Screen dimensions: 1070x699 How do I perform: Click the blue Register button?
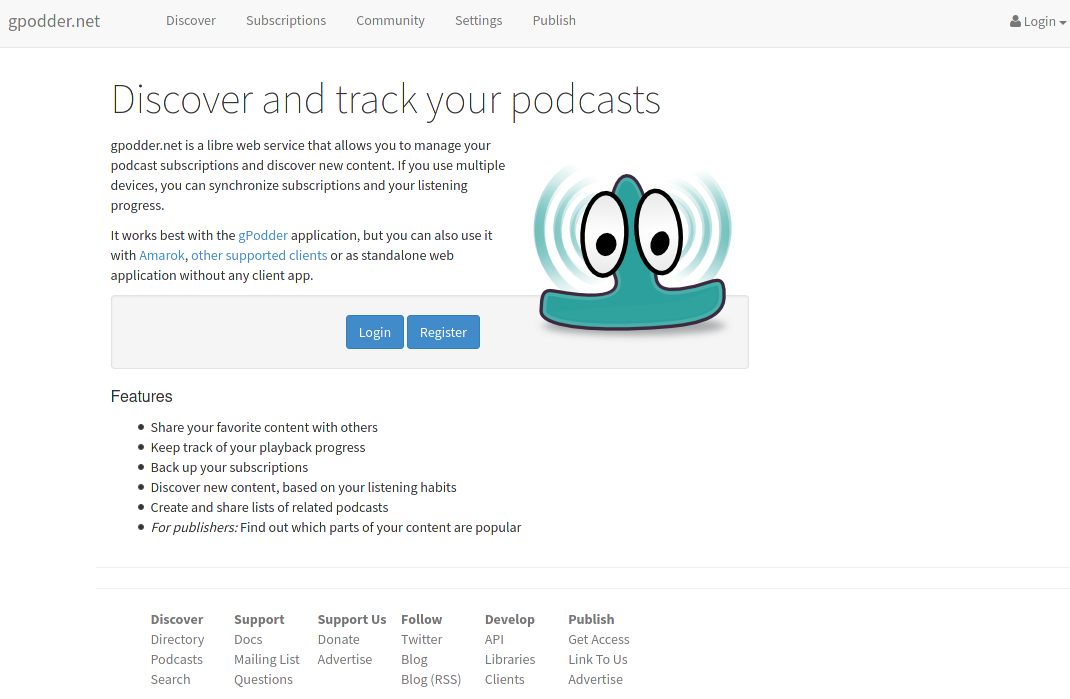tap(444, 332)
